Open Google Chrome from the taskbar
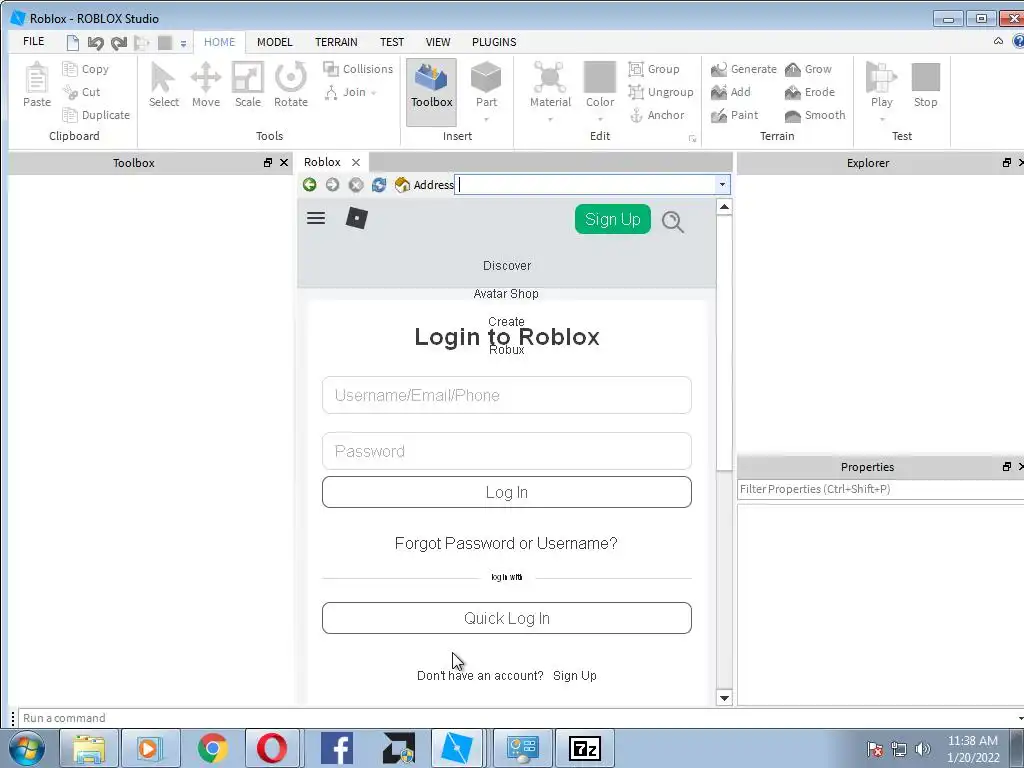The image size is (1024, 768). 213,748
